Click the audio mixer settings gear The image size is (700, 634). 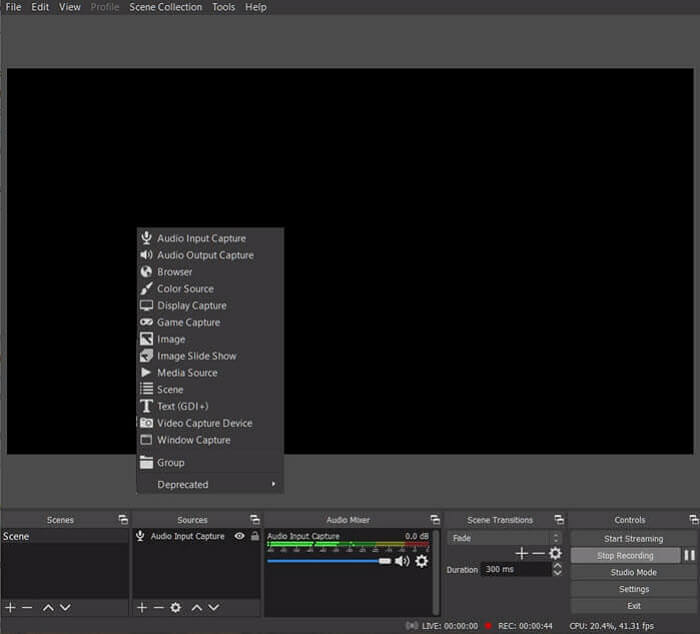tap(421, 561)
